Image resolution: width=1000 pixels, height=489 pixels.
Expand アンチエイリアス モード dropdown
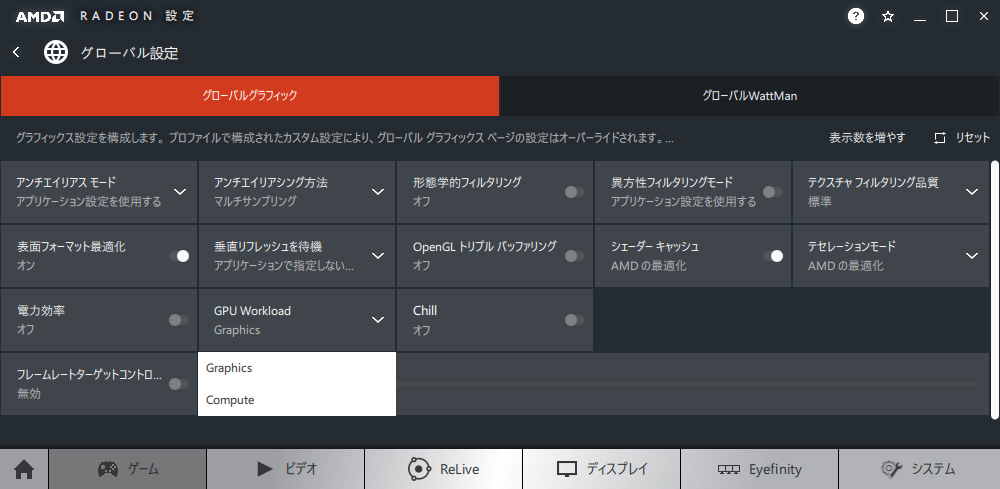click(x=180, y=192)
